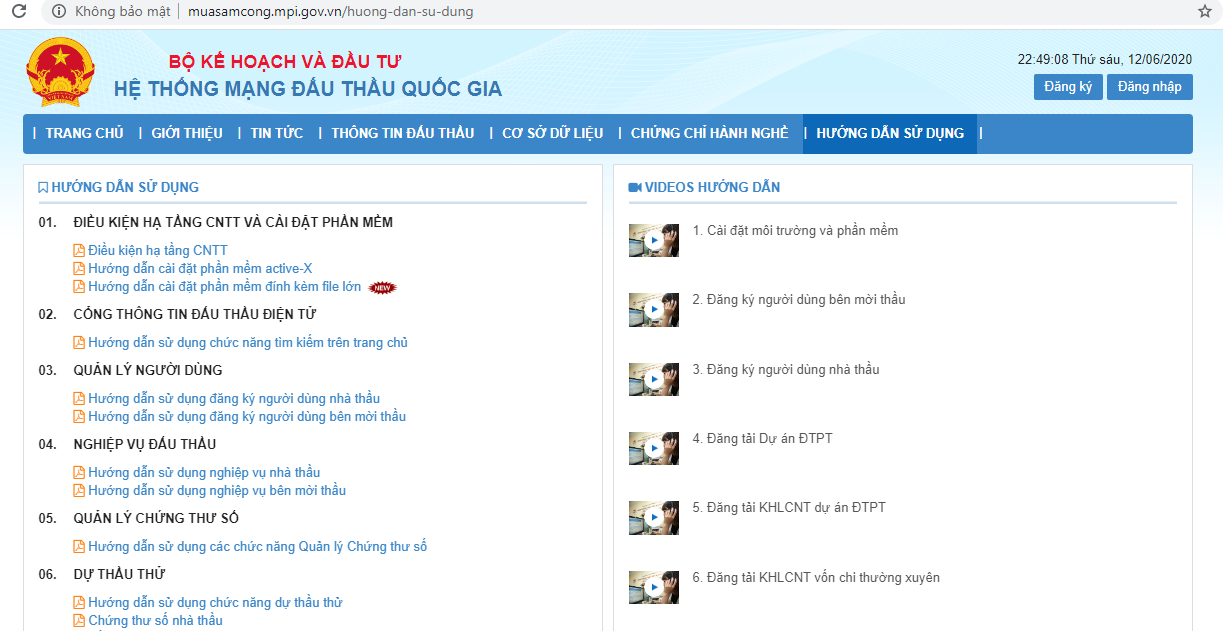The height and width of the screenshot is (631, 1223).
Task: Go to the CHỨNG CHỈ HÀNH NGHỀ menu
Action: [x=709, y=133]
